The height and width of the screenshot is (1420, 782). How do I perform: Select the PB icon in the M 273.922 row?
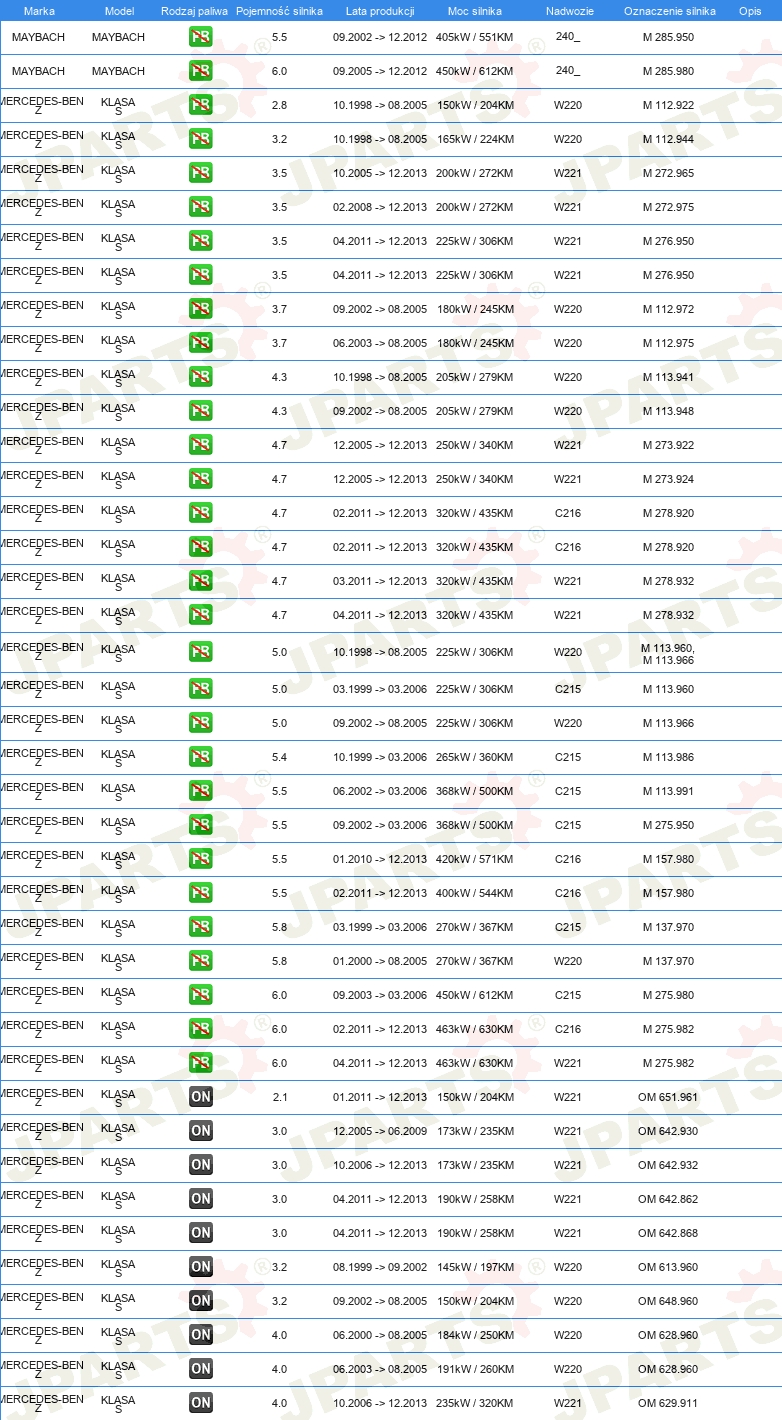click(x=201, y=446)
